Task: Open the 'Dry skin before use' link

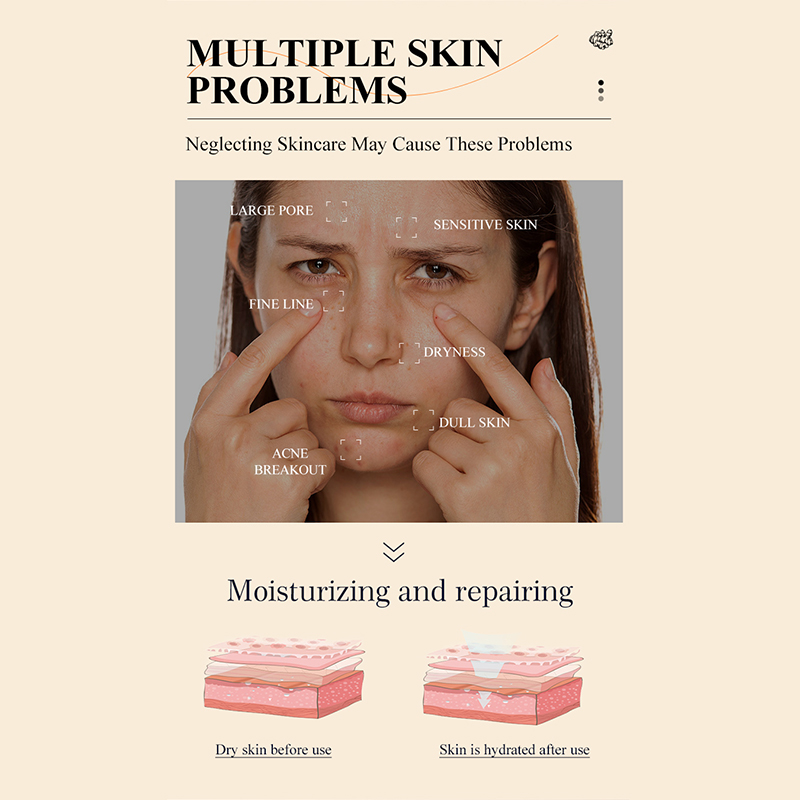Action: [273, 749]
